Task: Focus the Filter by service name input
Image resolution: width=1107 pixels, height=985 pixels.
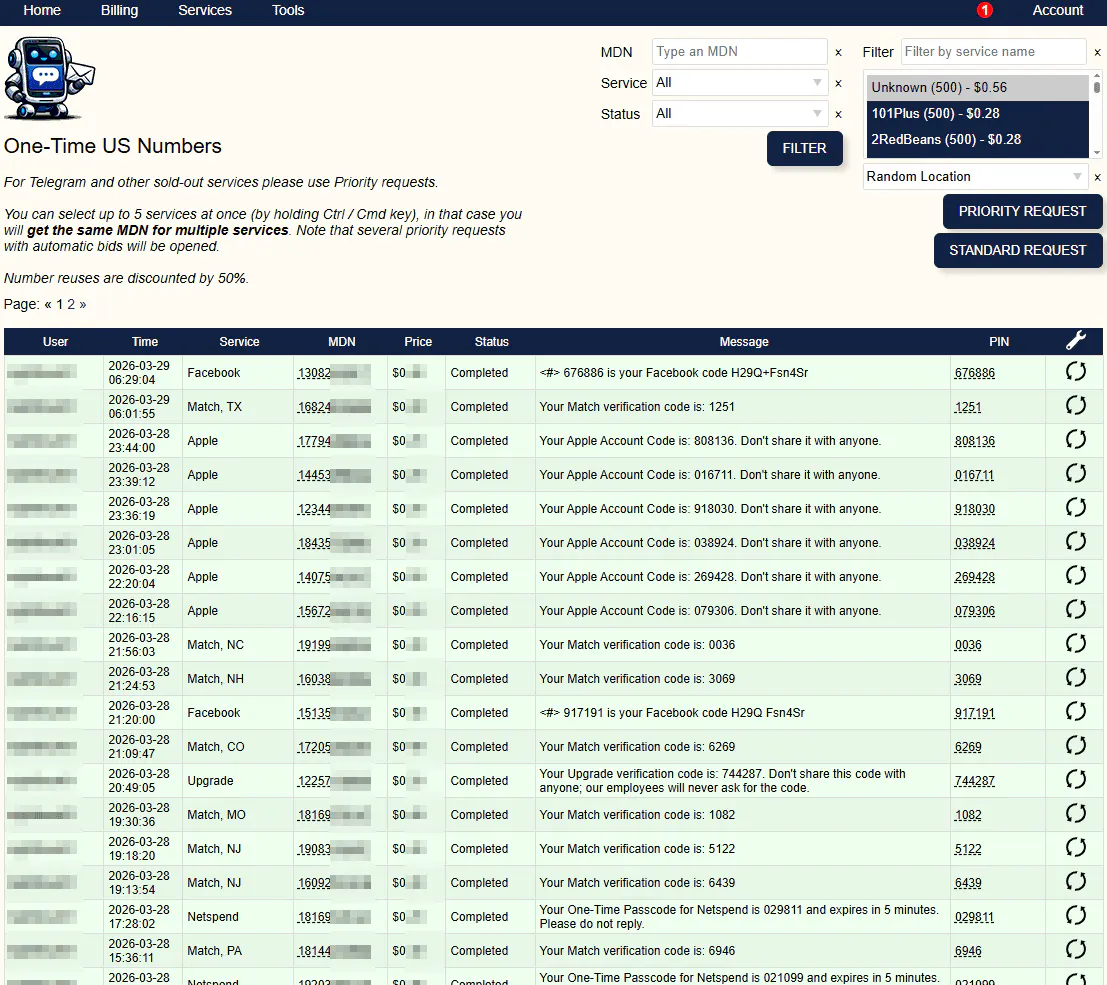Action: (x=994, y=52)
